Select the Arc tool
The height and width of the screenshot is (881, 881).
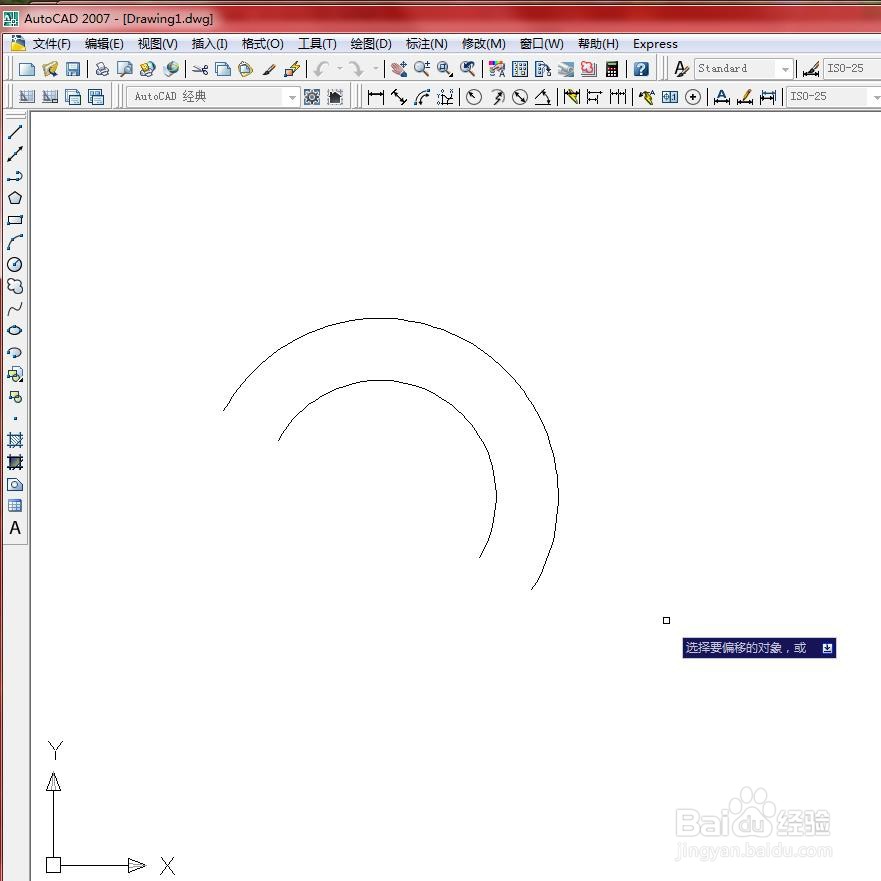click(x=15, y=242)
